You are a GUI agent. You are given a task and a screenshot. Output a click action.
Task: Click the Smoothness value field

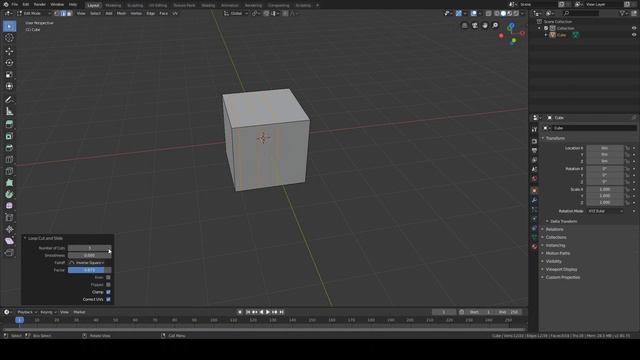tap(89, 256)
